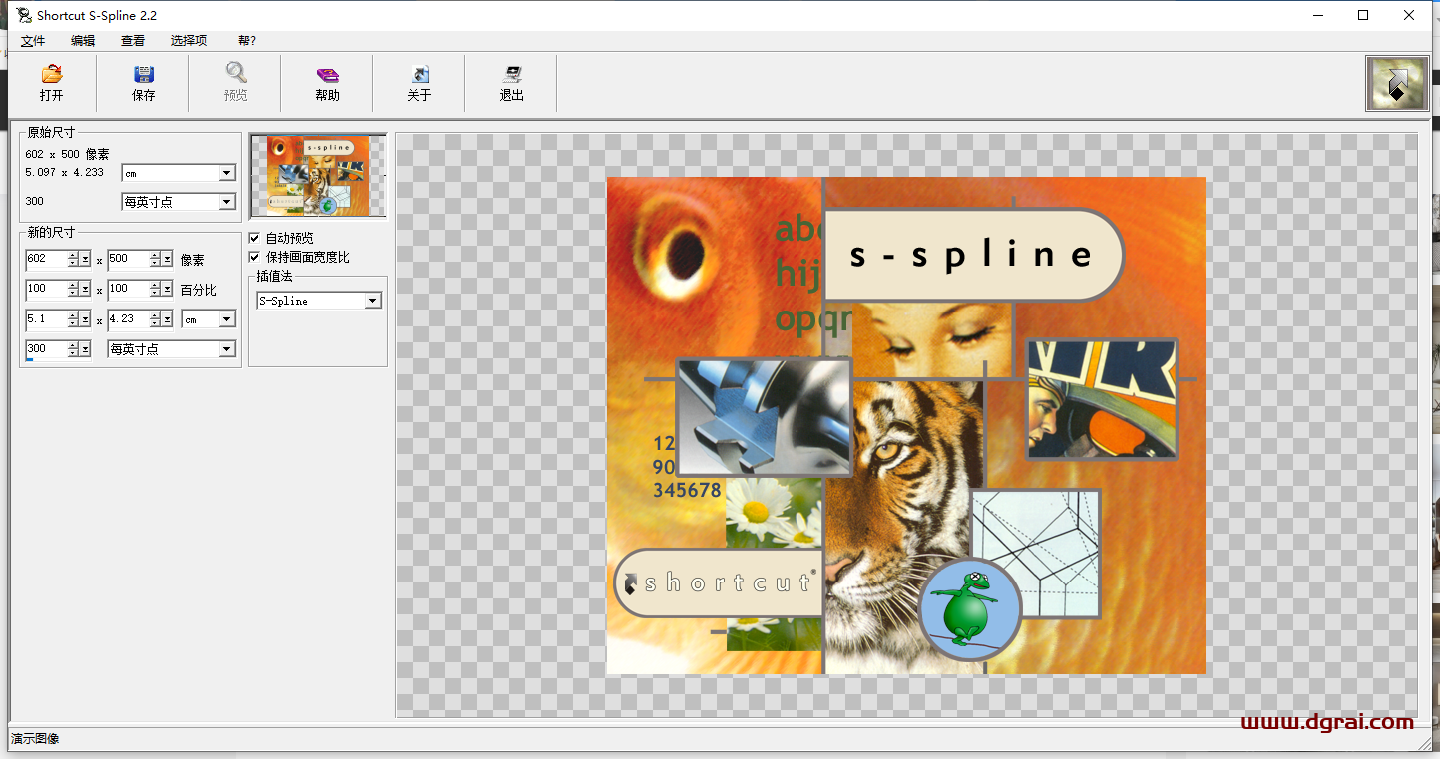Click the '602 x 500 像素' original size text
1440x759 pixels.
coord(68,154)
